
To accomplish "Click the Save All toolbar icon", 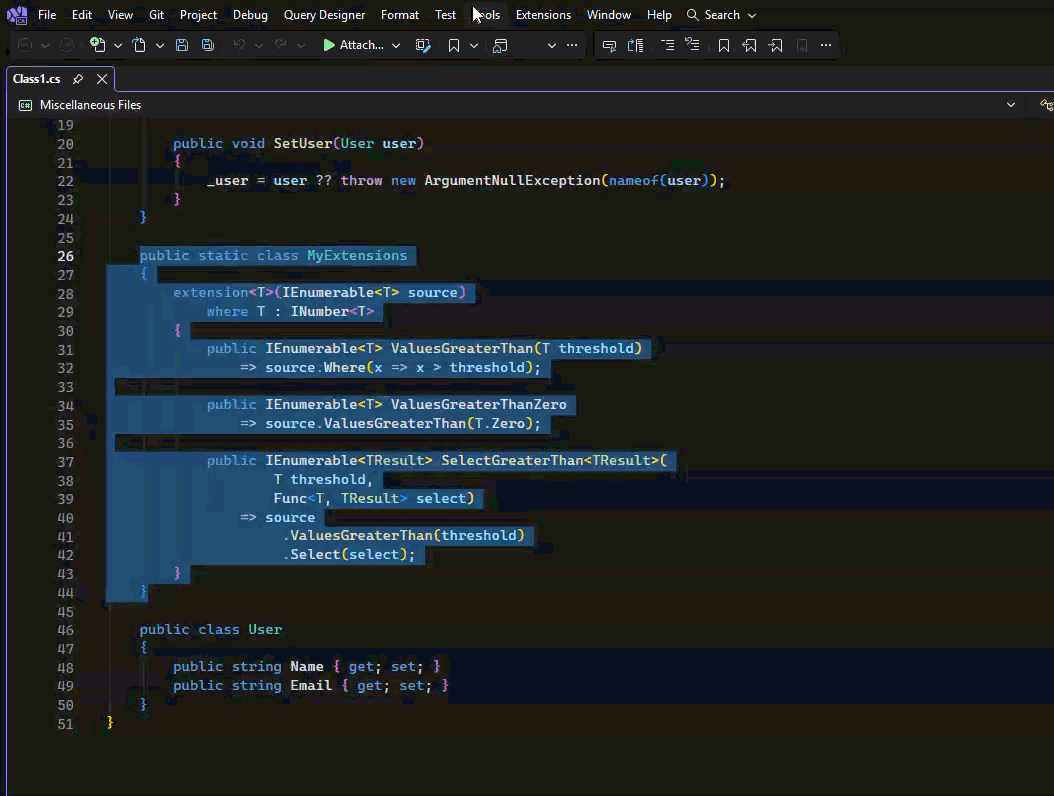I will point(208,45).
